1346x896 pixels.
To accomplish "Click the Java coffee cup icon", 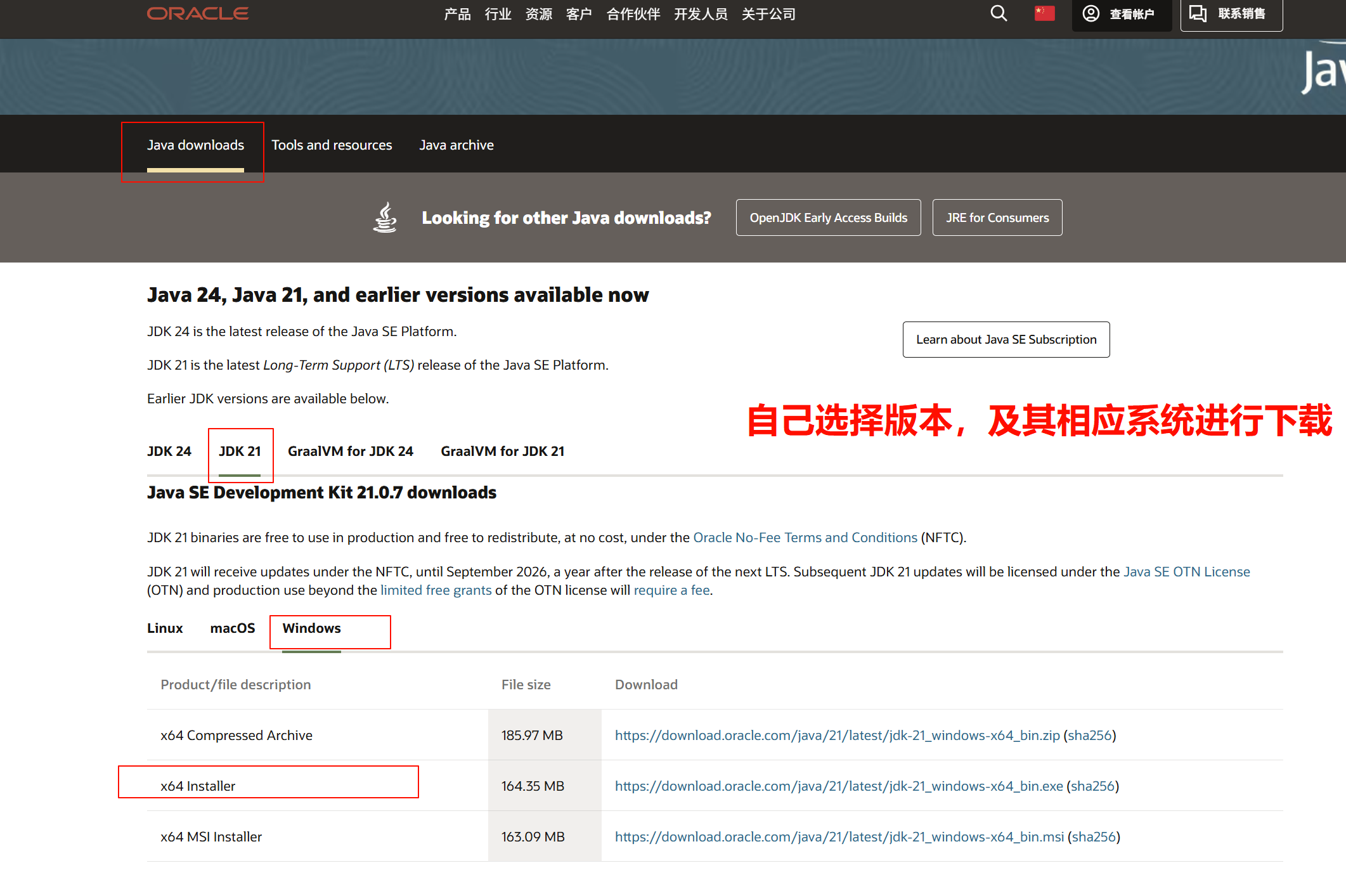I will [x=385, y=218].
